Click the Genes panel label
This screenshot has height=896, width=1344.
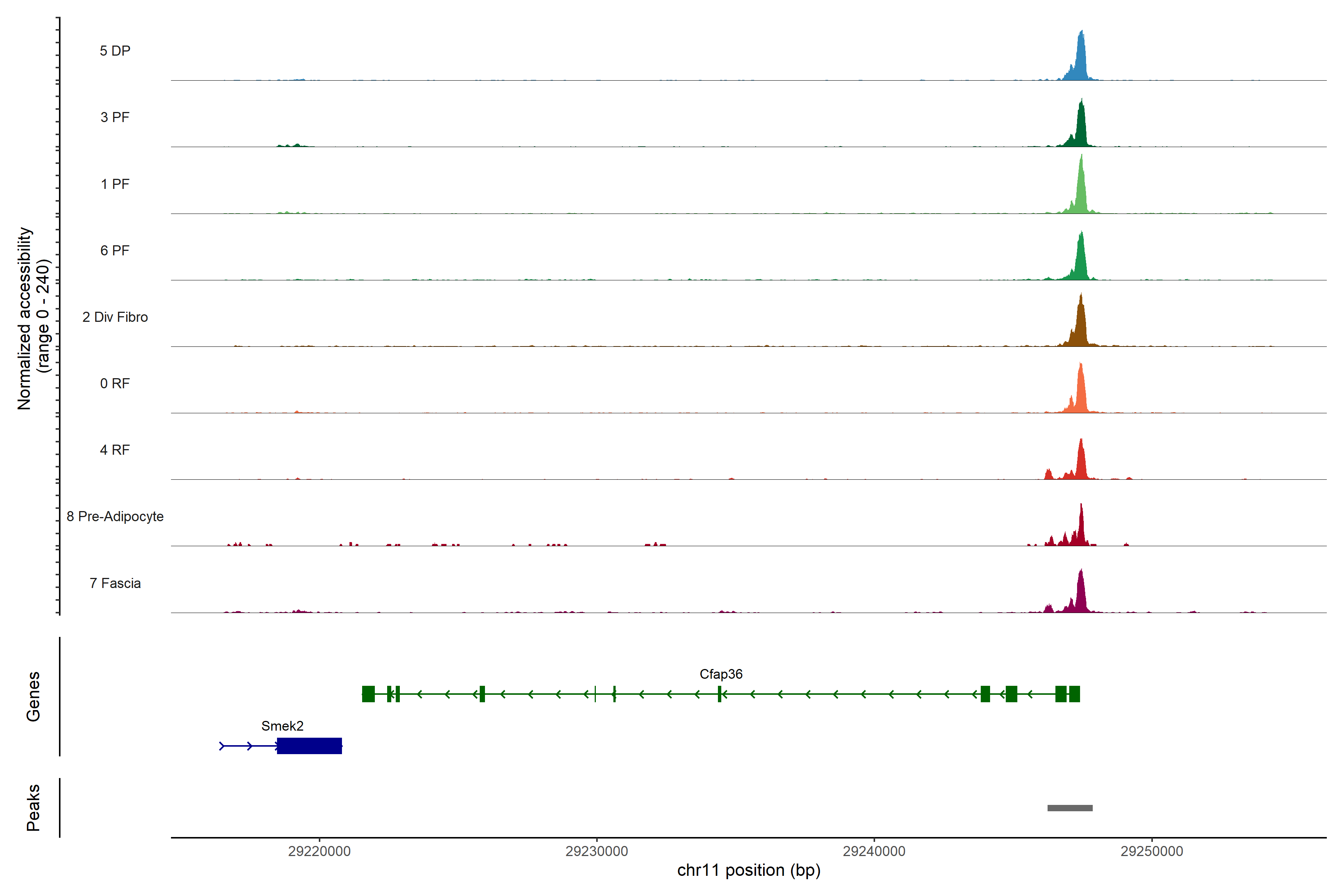[x=33, y=696]
